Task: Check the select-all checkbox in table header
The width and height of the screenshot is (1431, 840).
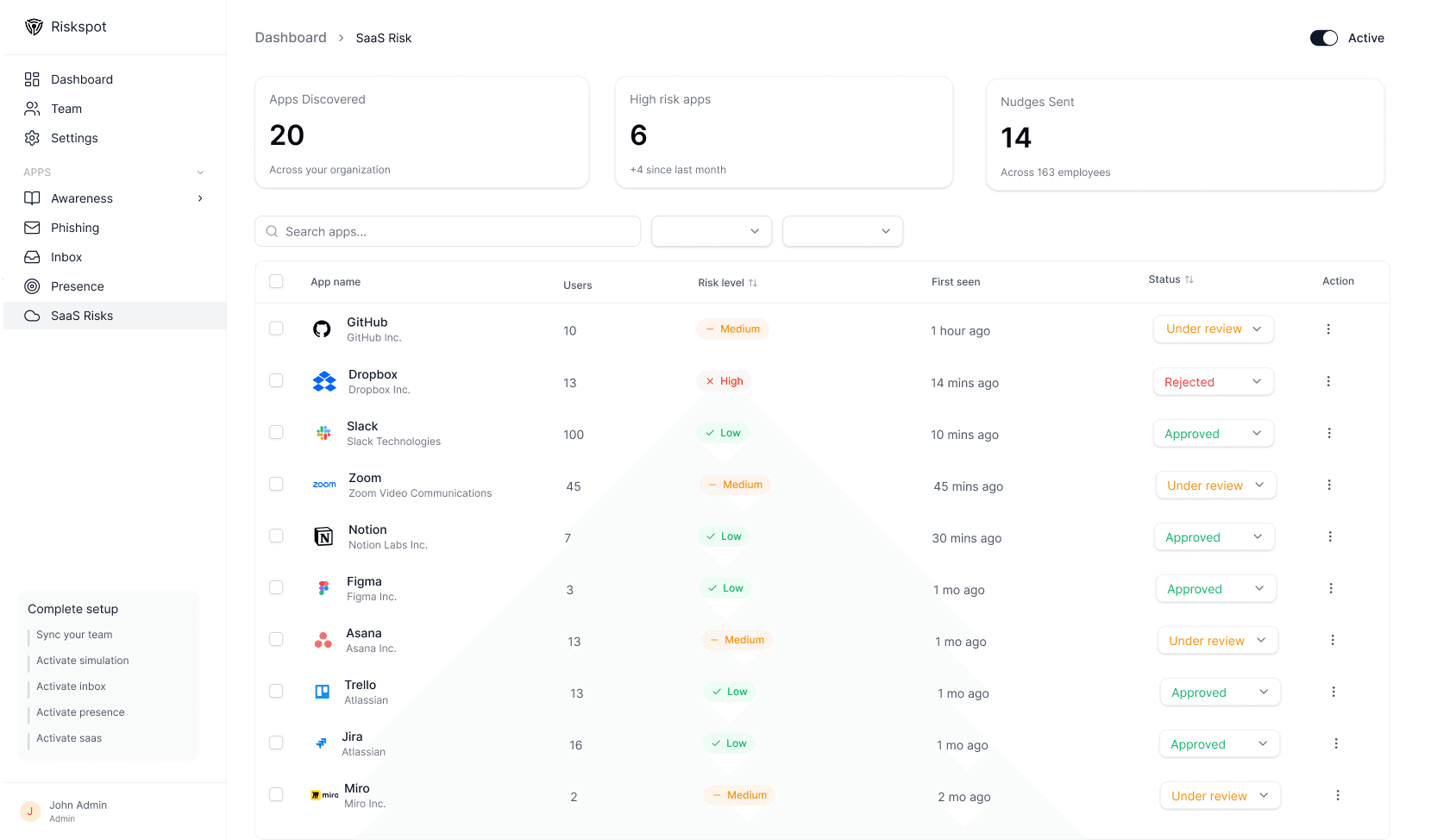Action: click(276, 281)
